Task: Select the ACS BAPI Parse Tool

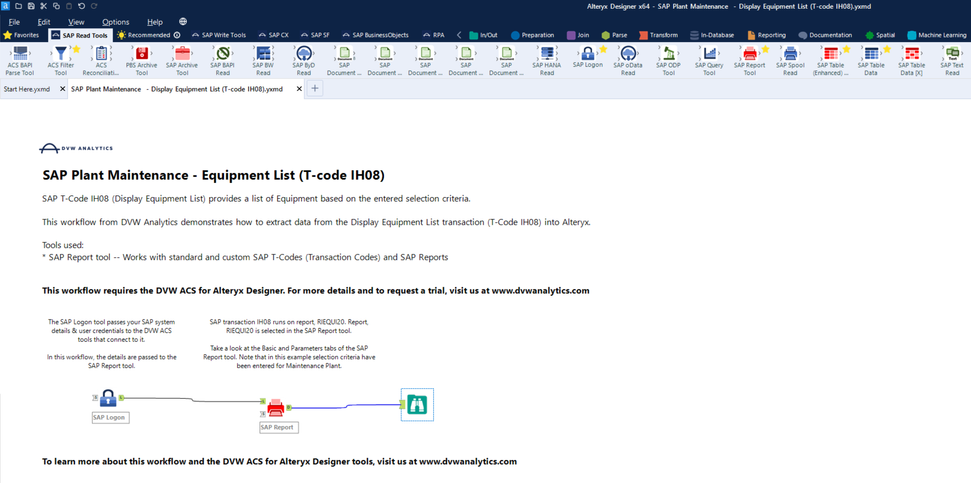Action: [20, 61]
